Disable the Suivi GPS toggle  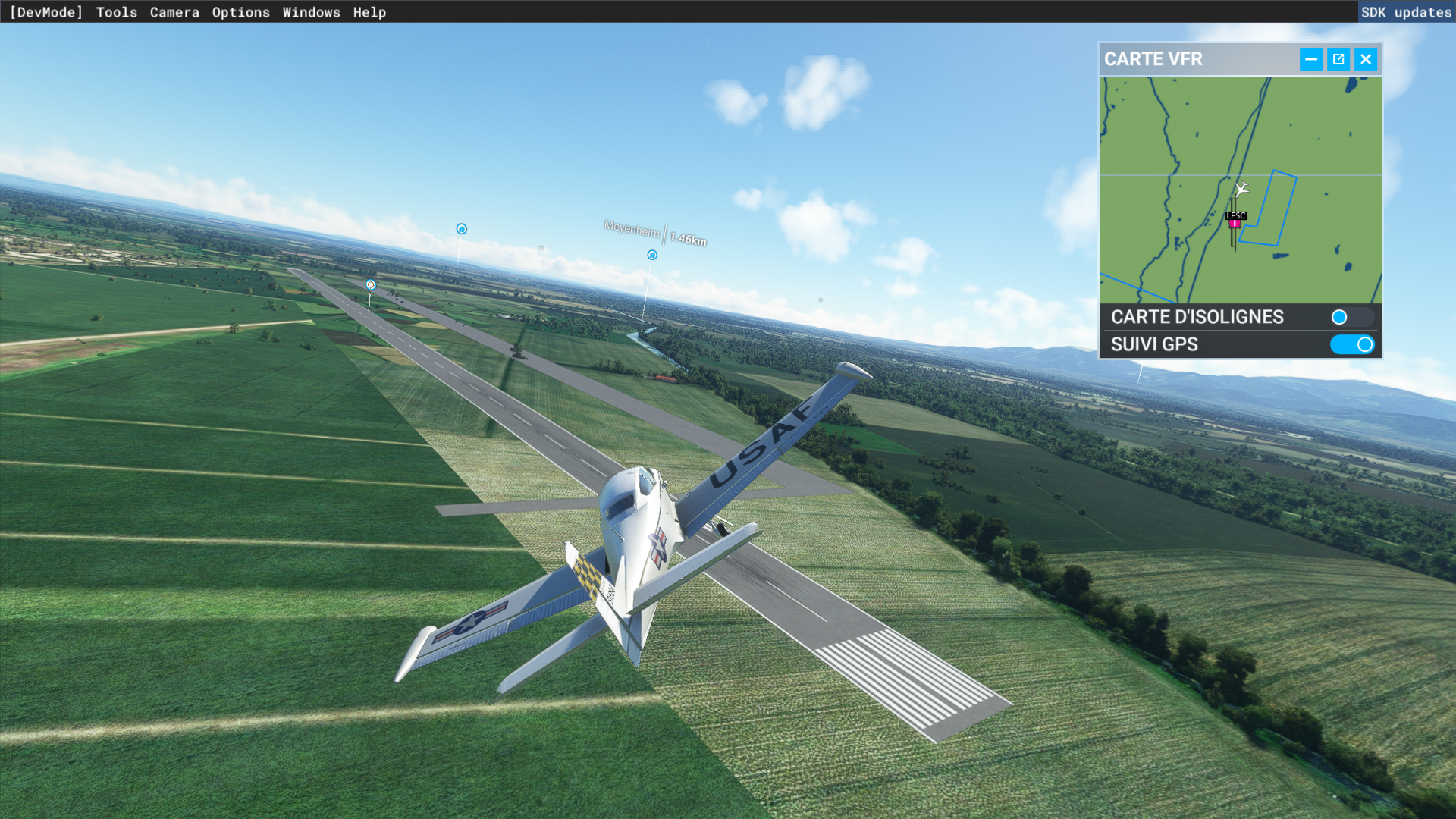(1351, 345)
